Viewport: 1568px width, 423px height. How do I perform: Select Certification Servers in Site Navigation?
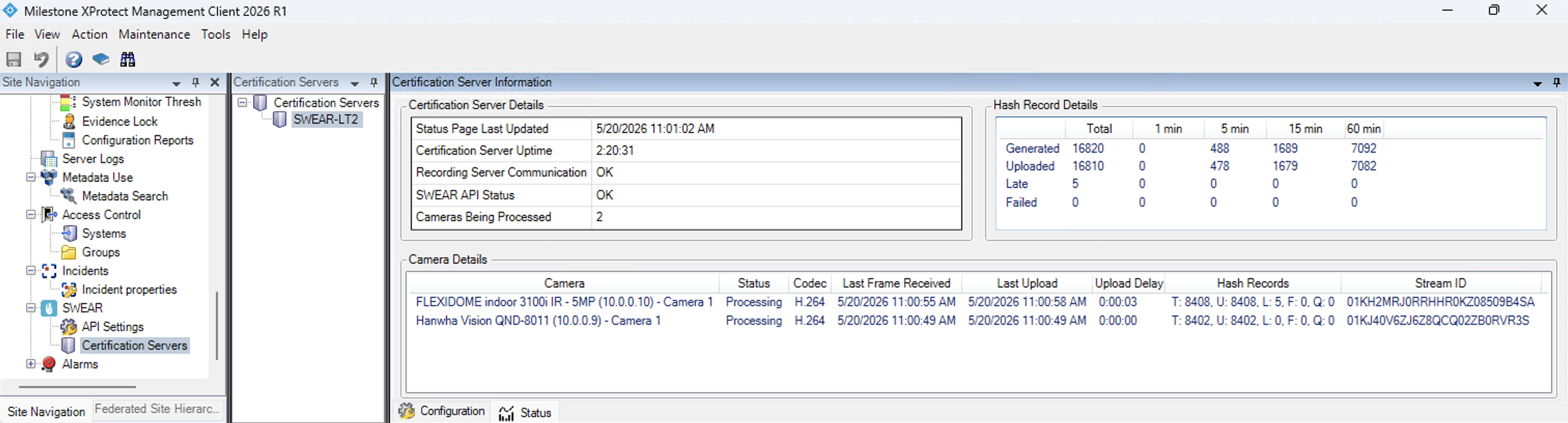point(134,346)
